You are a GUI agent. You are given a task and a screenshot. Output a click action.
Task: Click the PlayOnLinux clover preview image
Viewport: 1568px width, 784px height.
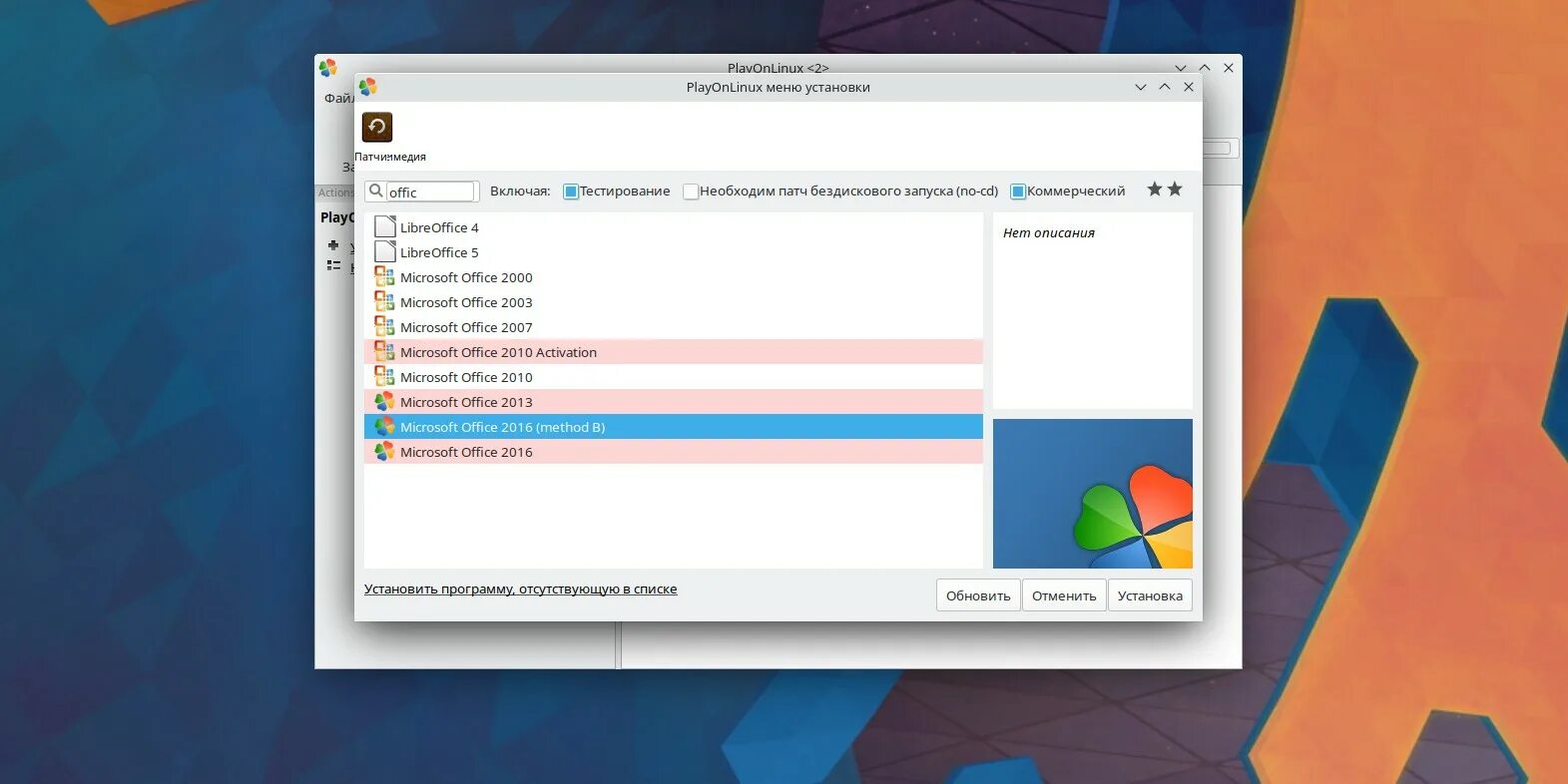[x=1093, y=494]
